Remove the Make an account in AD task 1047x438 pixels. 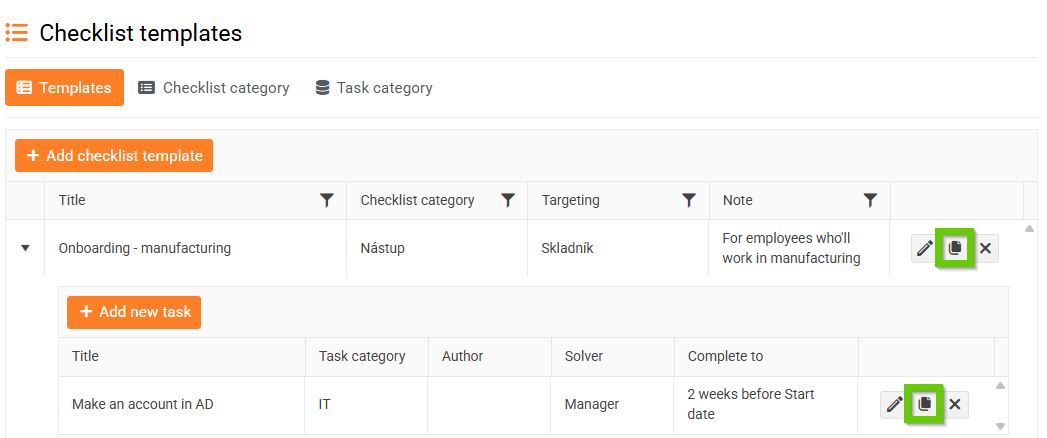[x=955, y=404]
